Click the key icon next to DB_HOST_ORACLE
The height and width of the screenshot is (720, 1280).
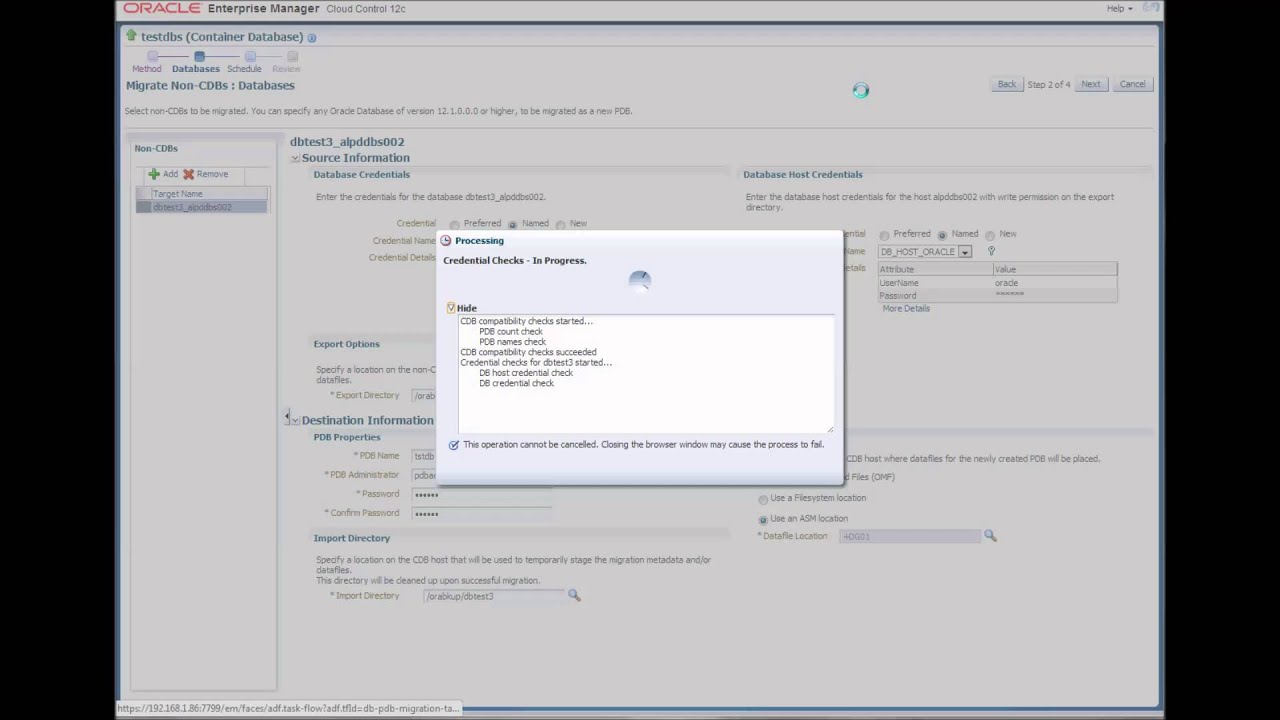click(x=991, y=251)
